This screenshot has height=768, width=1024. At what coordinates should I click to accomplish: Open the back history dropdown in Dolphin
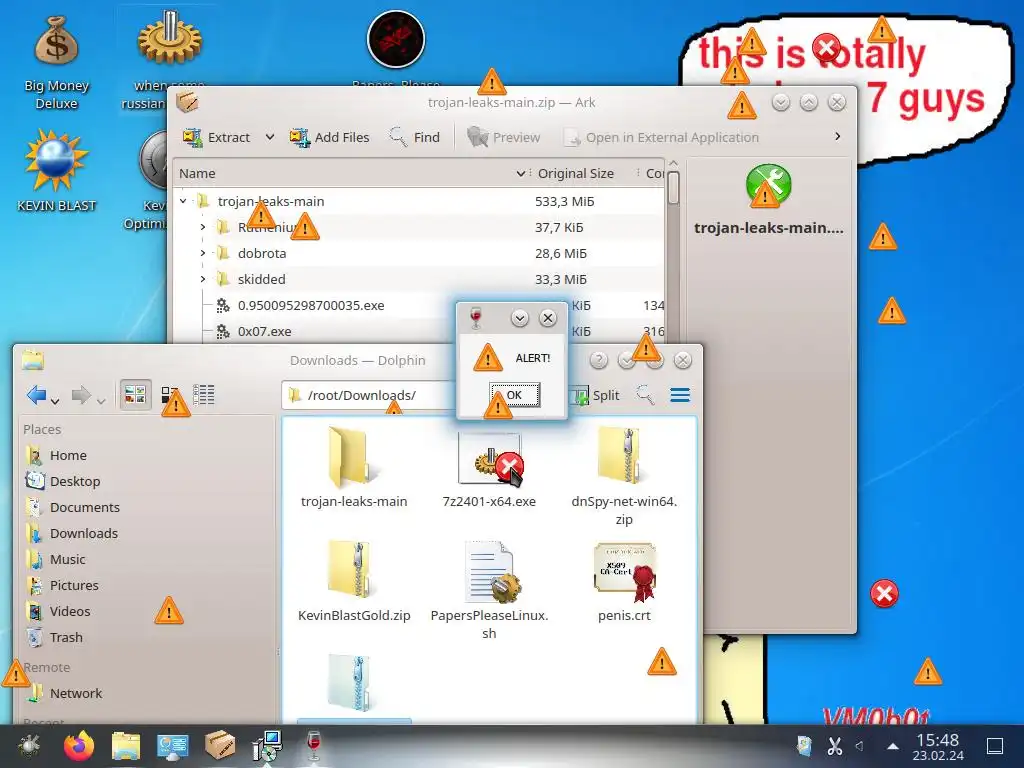[55, 400]
